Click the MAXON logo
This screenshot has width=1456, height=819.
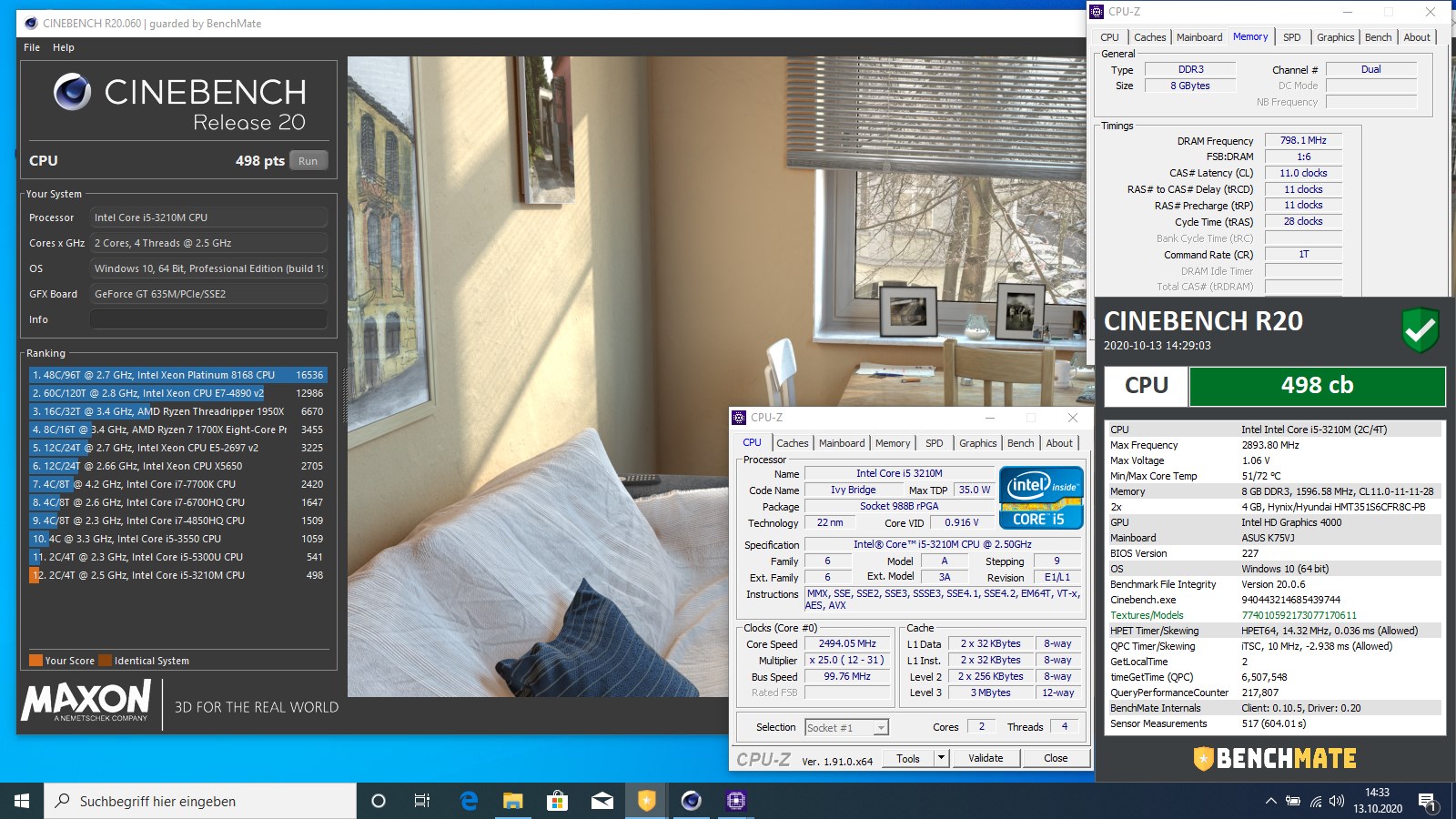[x=86, y=701]
